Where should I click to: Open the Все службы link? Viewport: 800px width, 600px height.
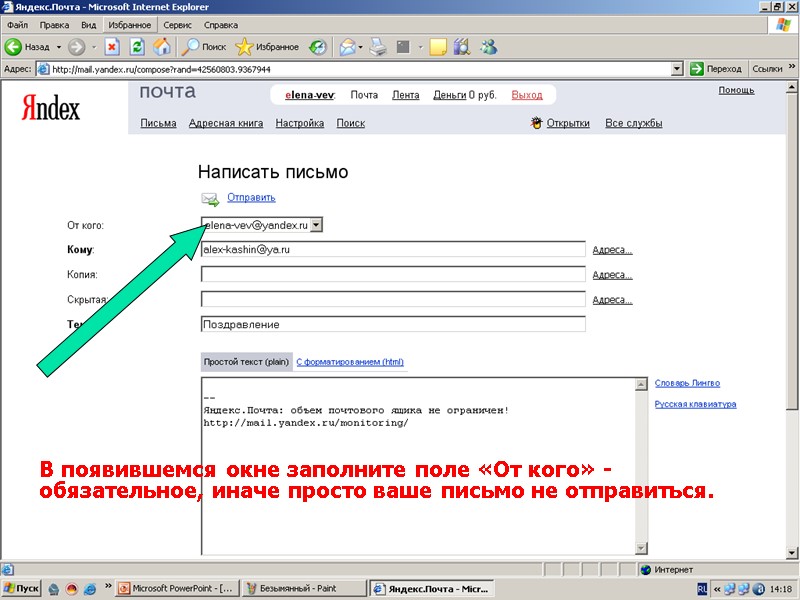[634, 123]
